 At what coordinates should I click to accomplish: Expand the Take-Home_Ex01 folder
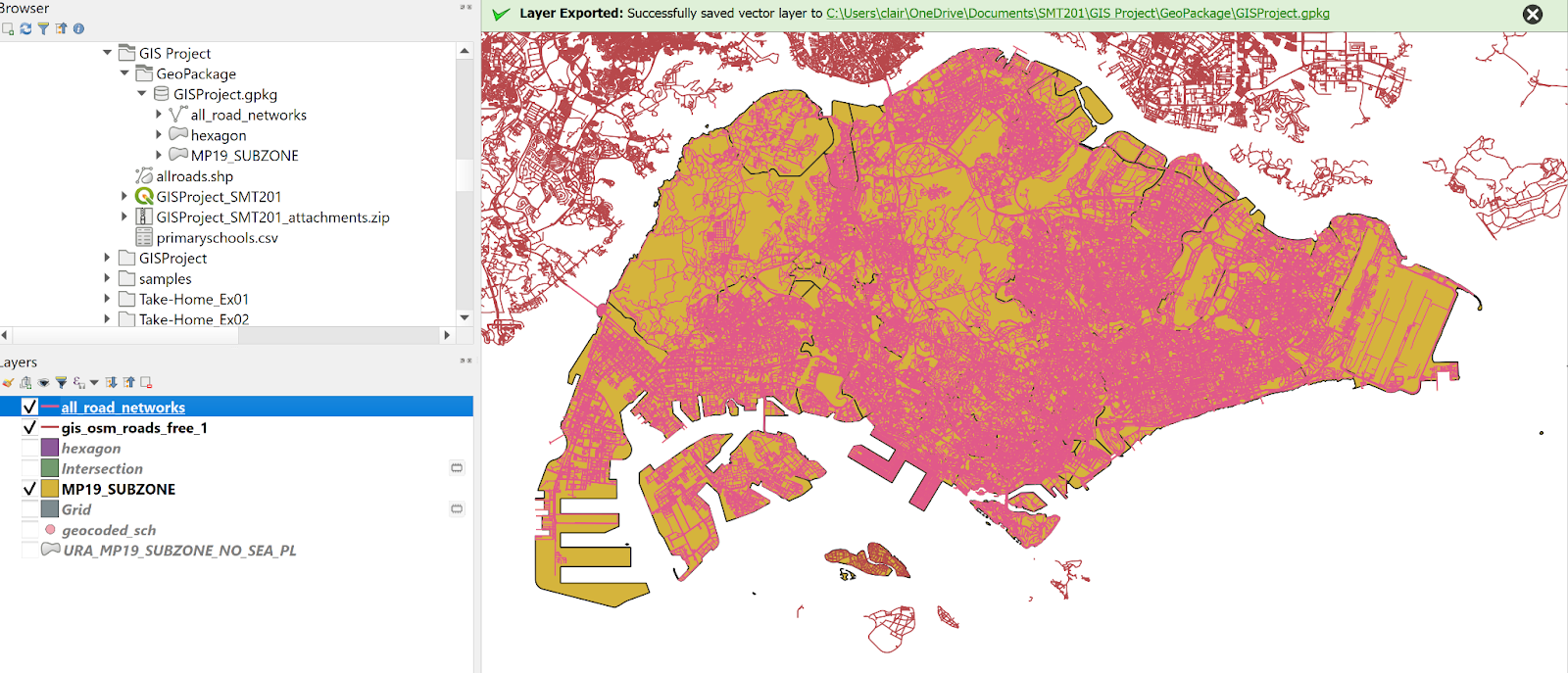point(107,299)
